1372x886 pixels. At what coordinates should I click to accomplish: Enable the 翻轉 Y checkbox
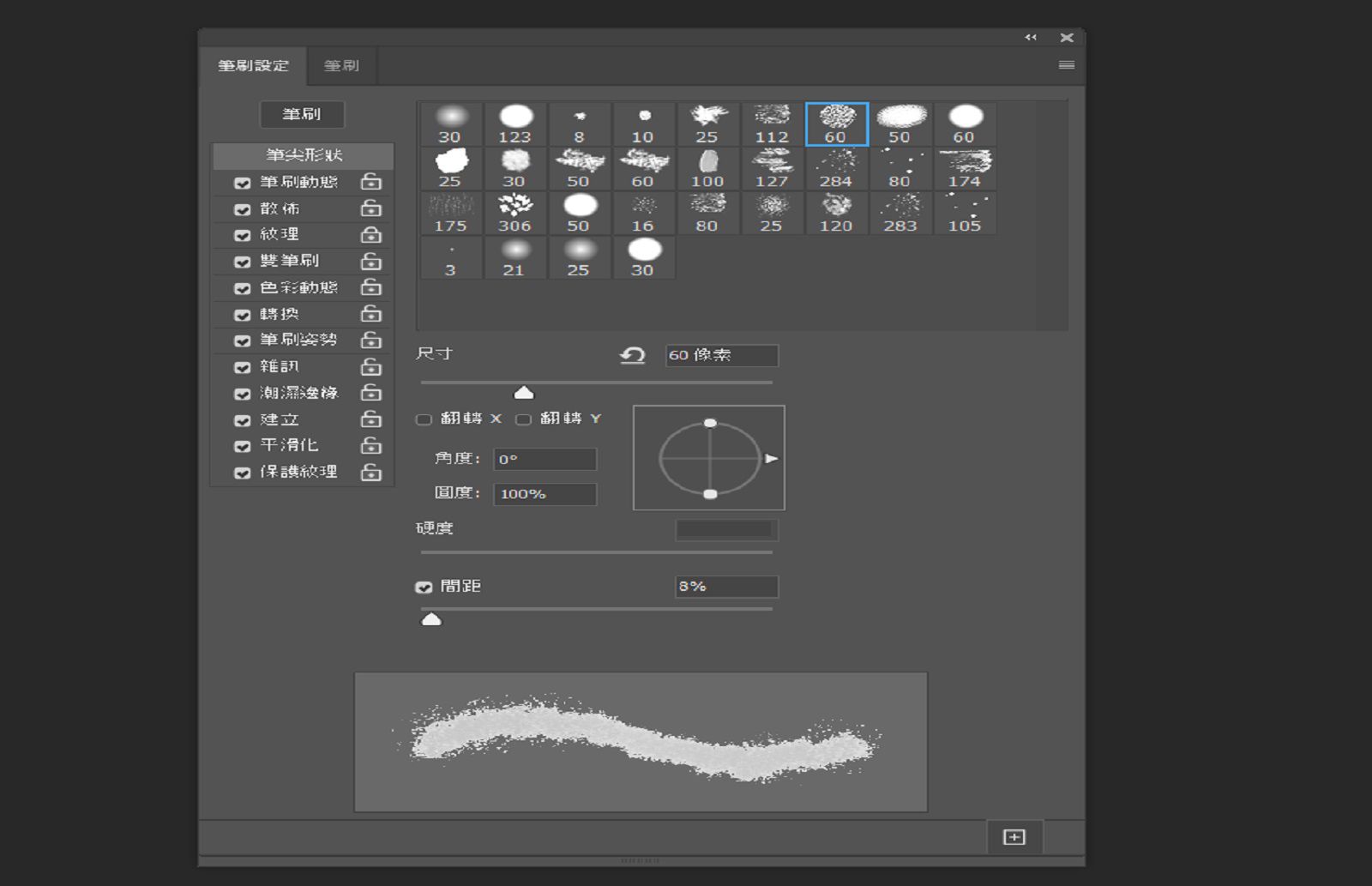click(x=523, y=419)
